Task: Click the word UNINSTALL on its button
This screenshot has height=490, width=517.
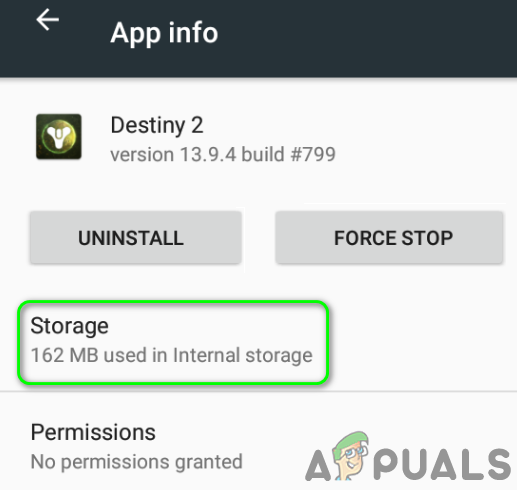Action: pos(131,238)
